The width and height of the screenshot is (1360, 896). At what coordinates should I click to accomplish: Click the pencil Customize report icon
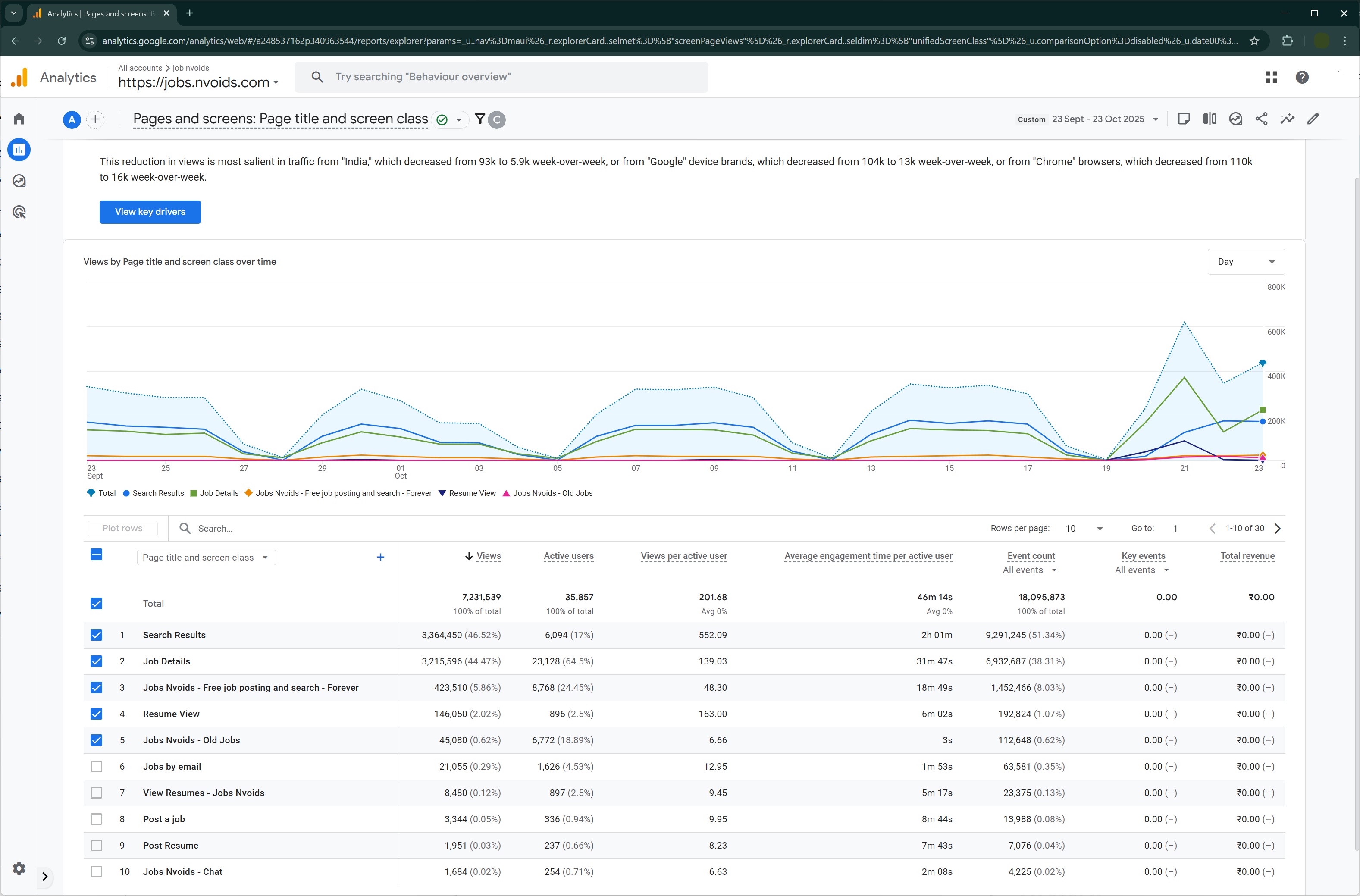click(1313, 119)
